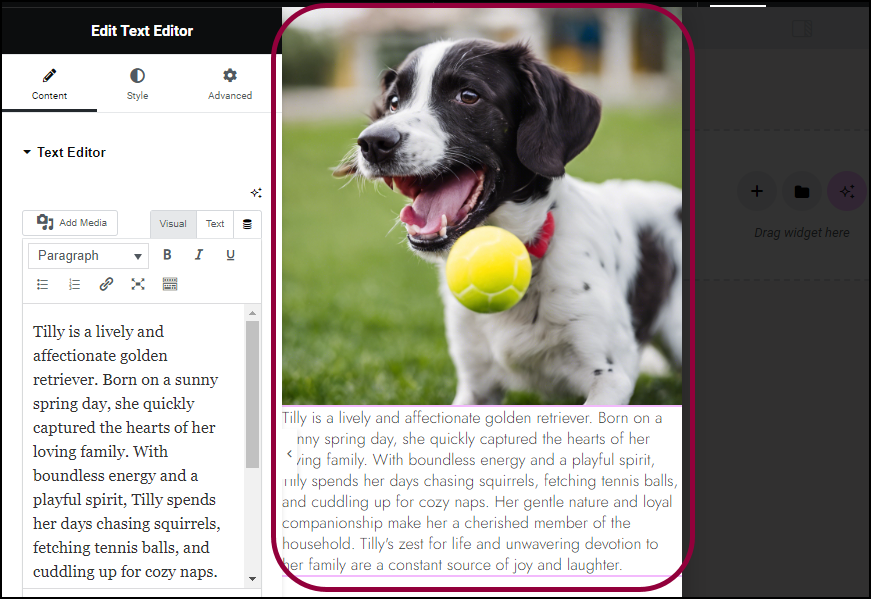Click the AI sparkle icon above editor
Viewport: 871px width, 599px height.
256,193
